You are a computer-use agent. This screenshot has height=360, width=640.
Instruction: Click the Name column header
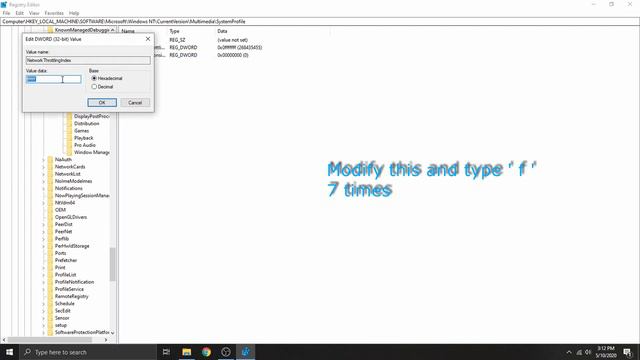pyautogui.click(x=128, y=31)
